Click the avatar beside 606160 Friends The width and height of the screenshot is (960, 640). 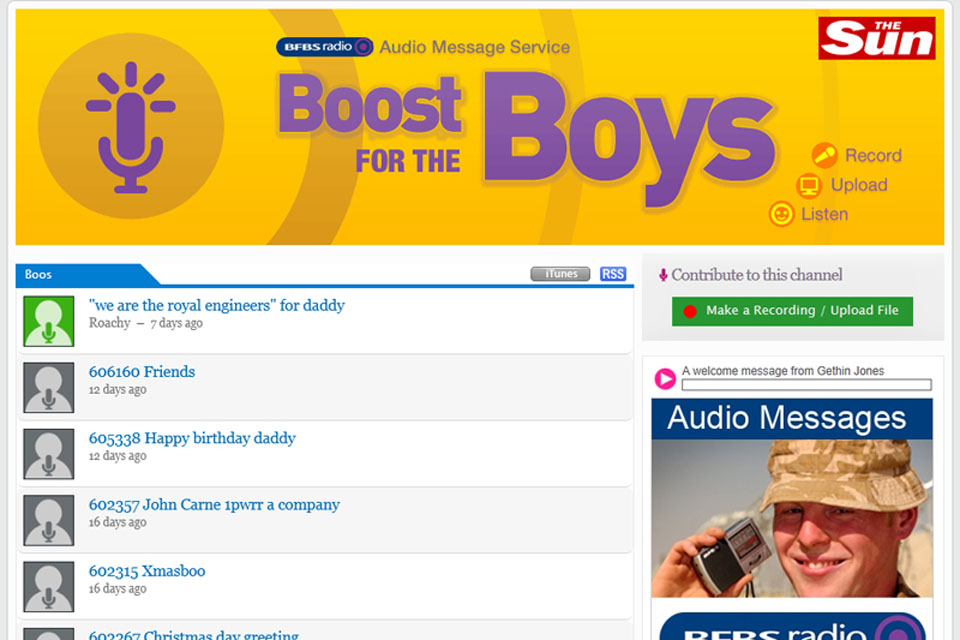pos(49,388)
